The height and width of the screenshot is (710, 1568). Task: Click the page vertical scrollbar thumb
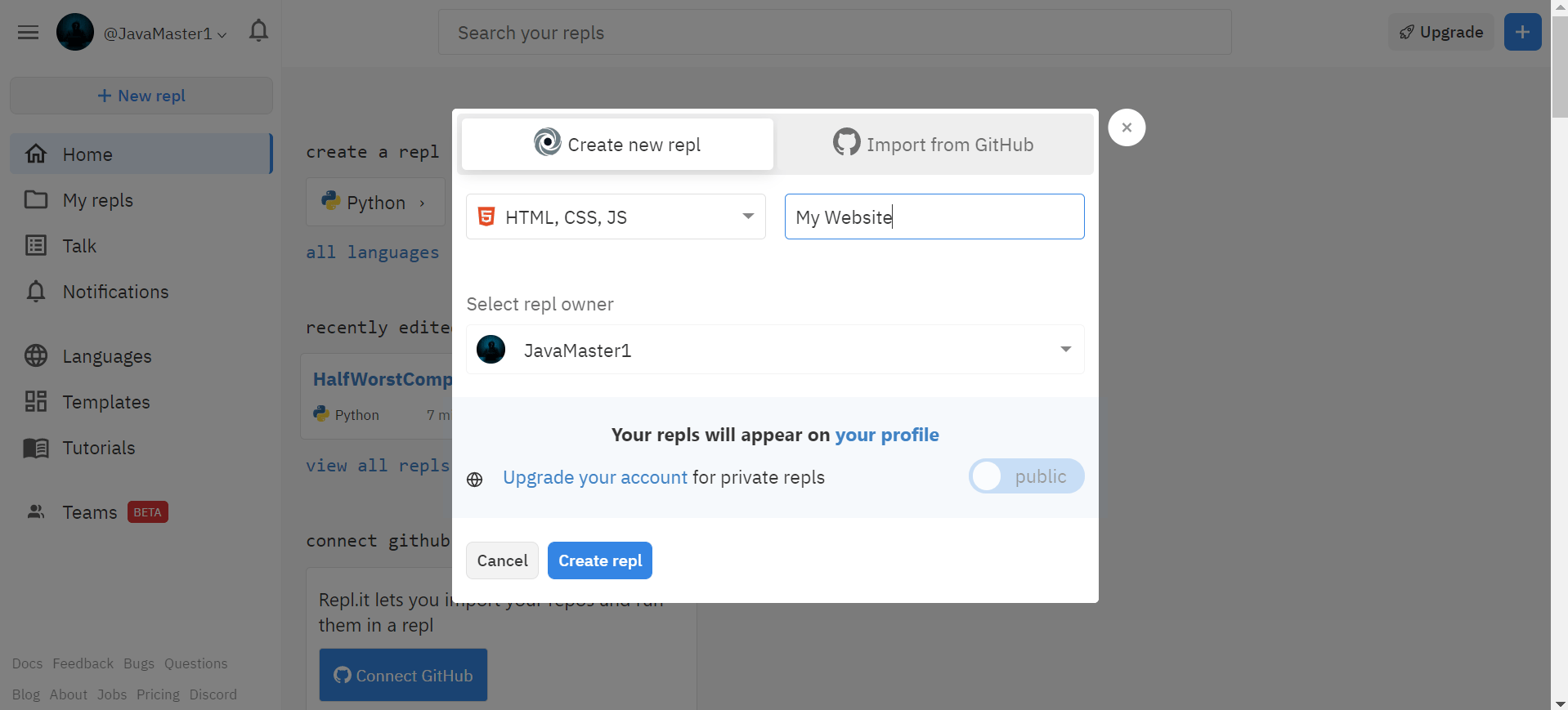[x=1559, y=67]
